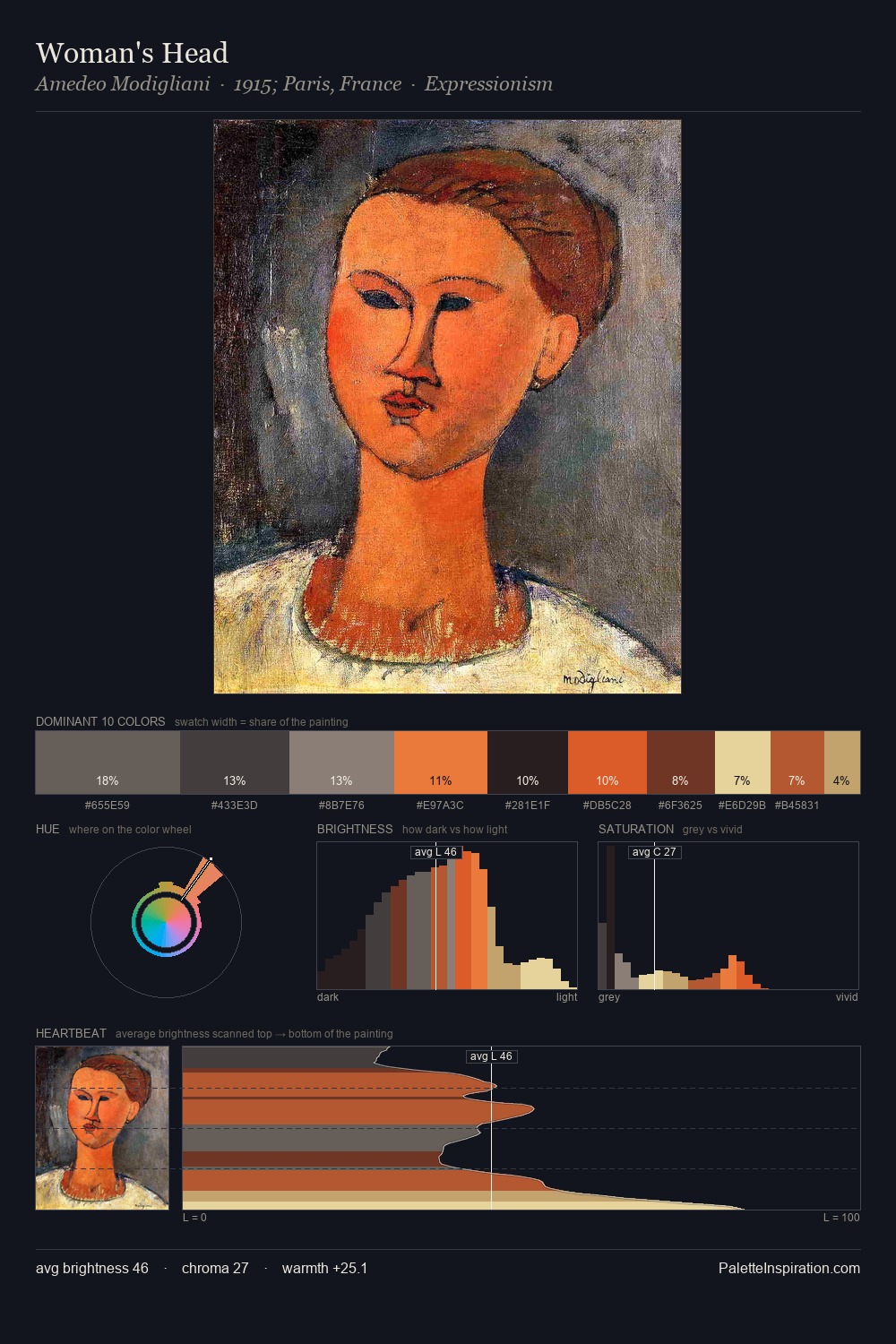Click the artist name "Amedeo Modigliani"

click(123, 84)
